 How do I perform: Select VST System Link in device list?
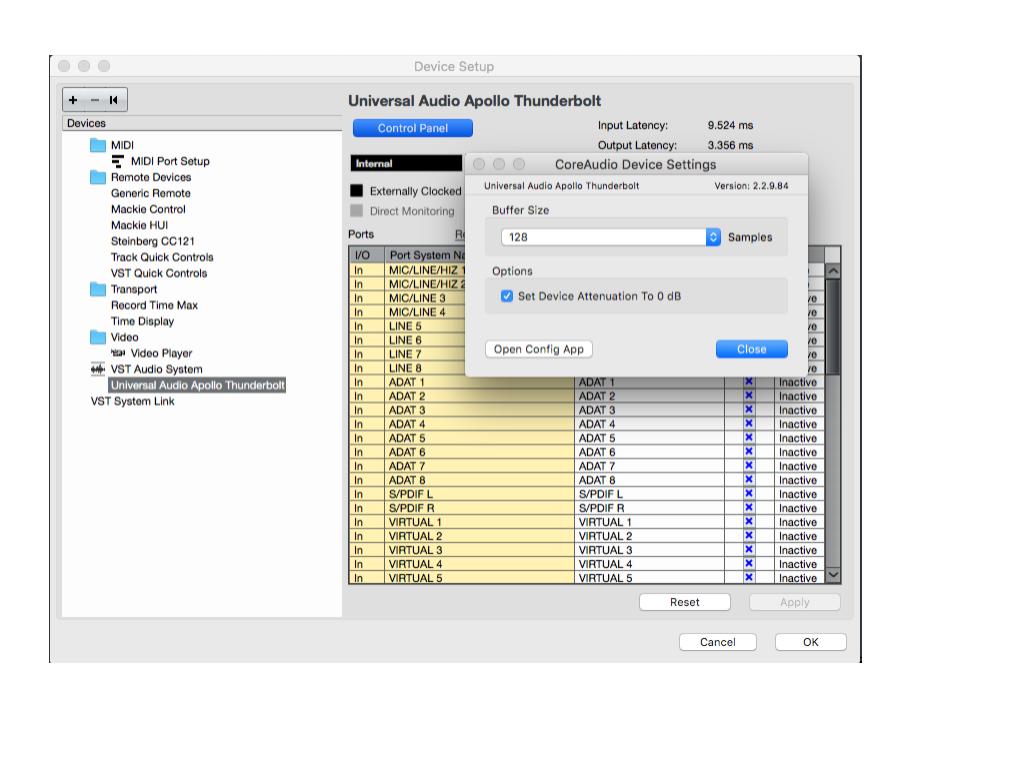coord(132,401)
